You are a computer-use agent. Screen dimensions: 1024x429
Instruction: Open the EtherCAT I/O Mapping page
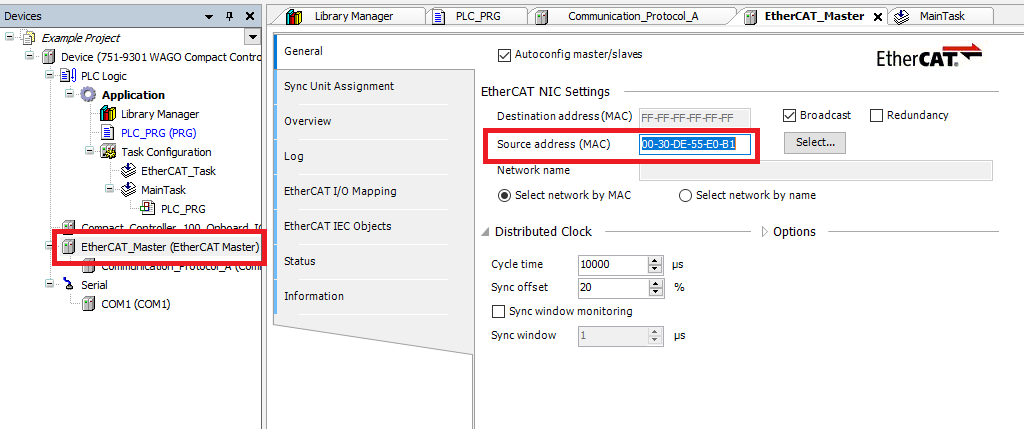pos(340,191)
